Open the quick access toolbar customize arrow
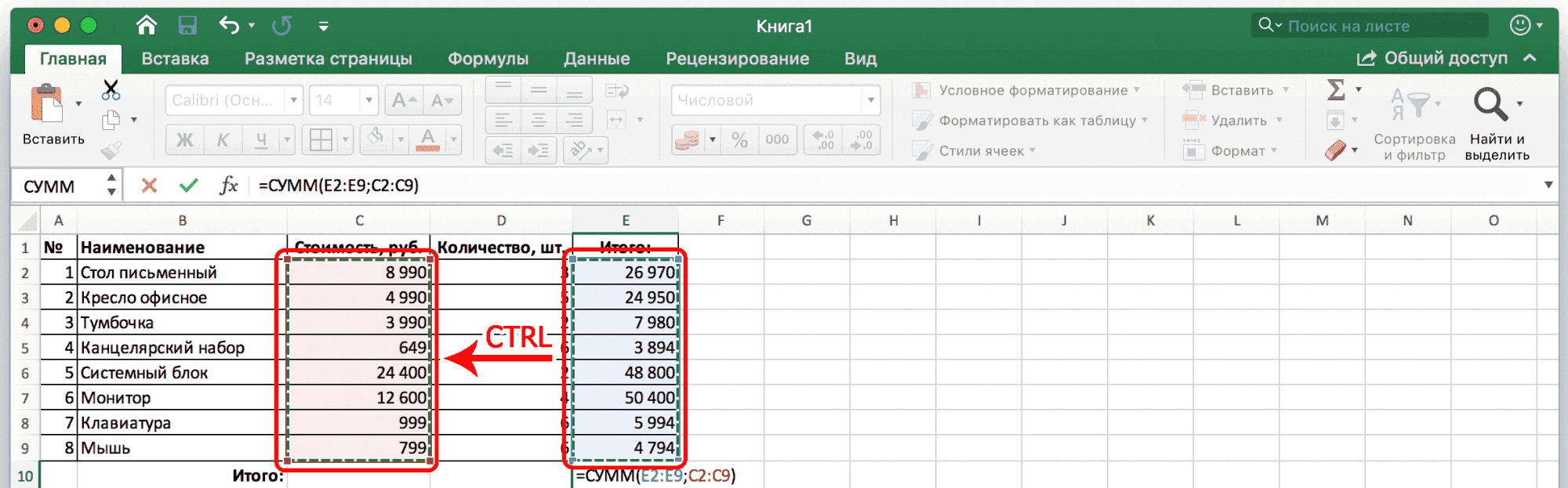The width and height of the screenshot is (1568, 488). (x=323, y=26)
